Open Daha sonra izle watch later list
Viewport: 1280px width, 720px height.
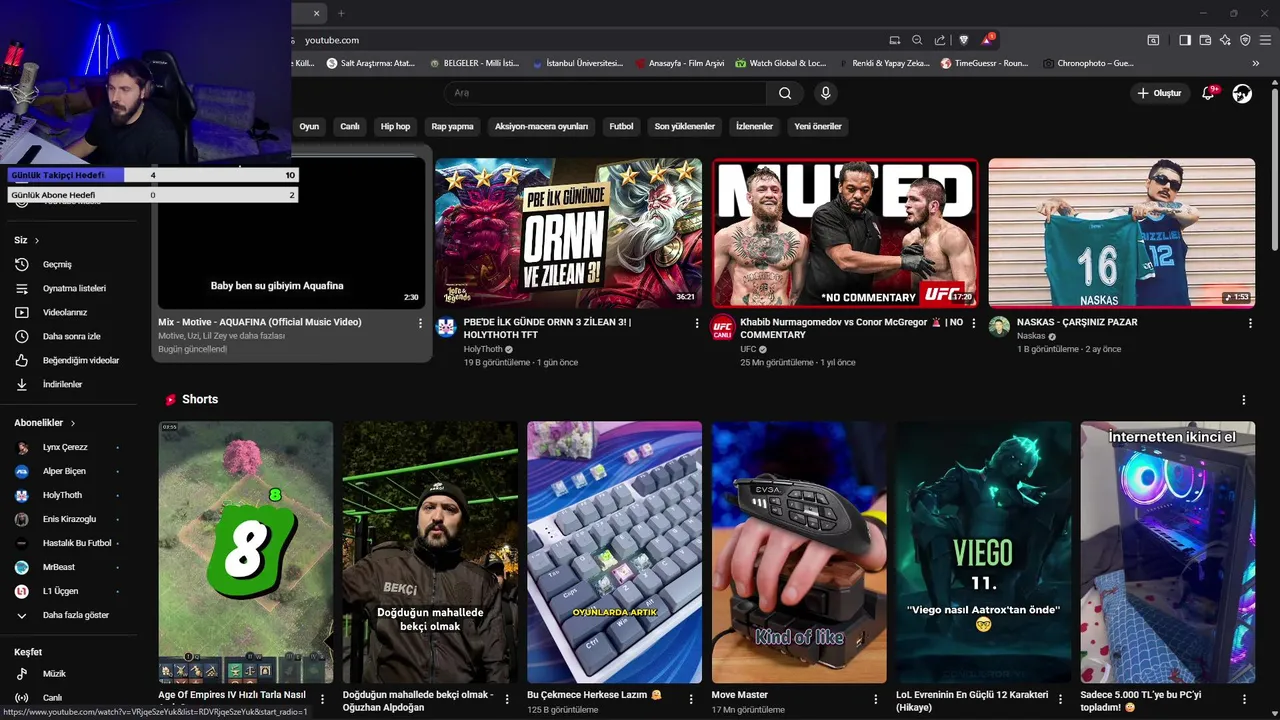coord(70,336)
